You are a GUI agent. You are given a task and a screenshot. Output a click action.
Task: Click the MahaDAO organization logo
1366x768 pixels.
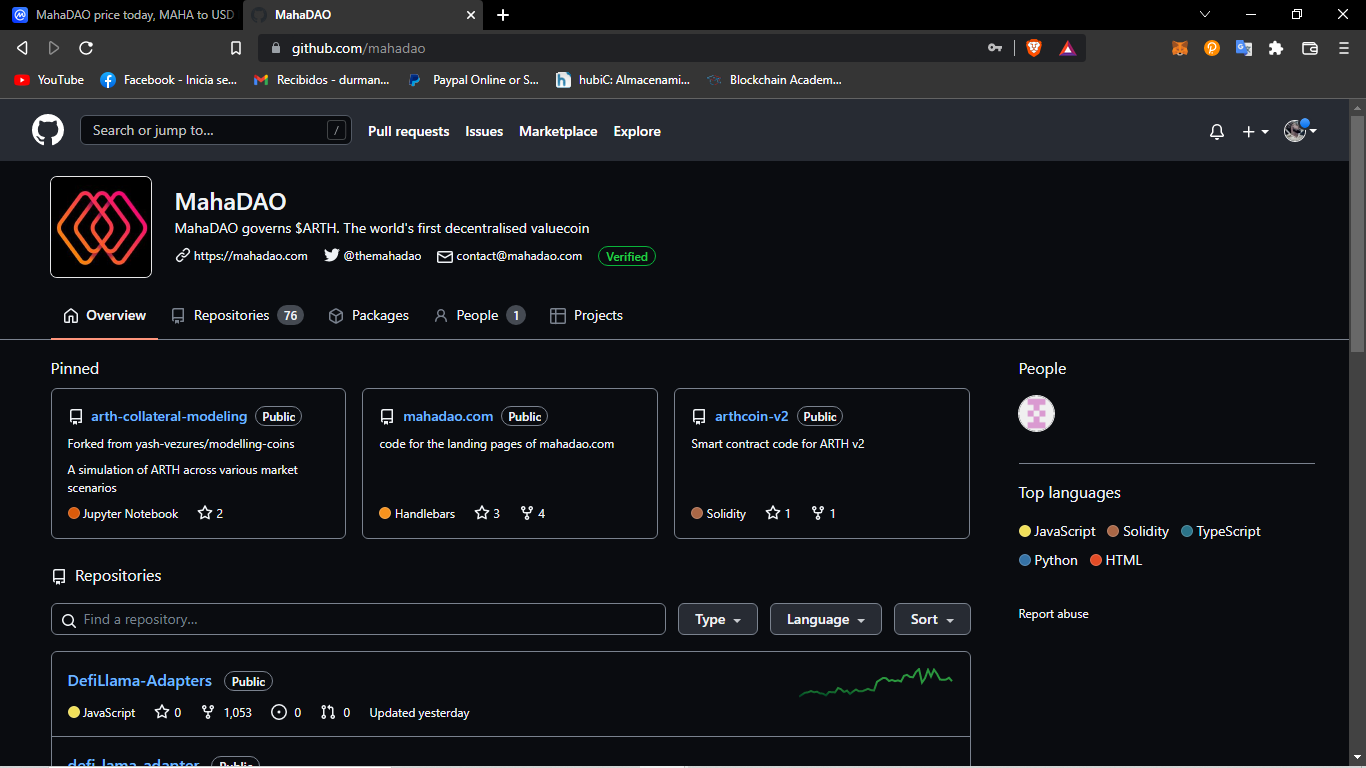(x=101, y=227)
